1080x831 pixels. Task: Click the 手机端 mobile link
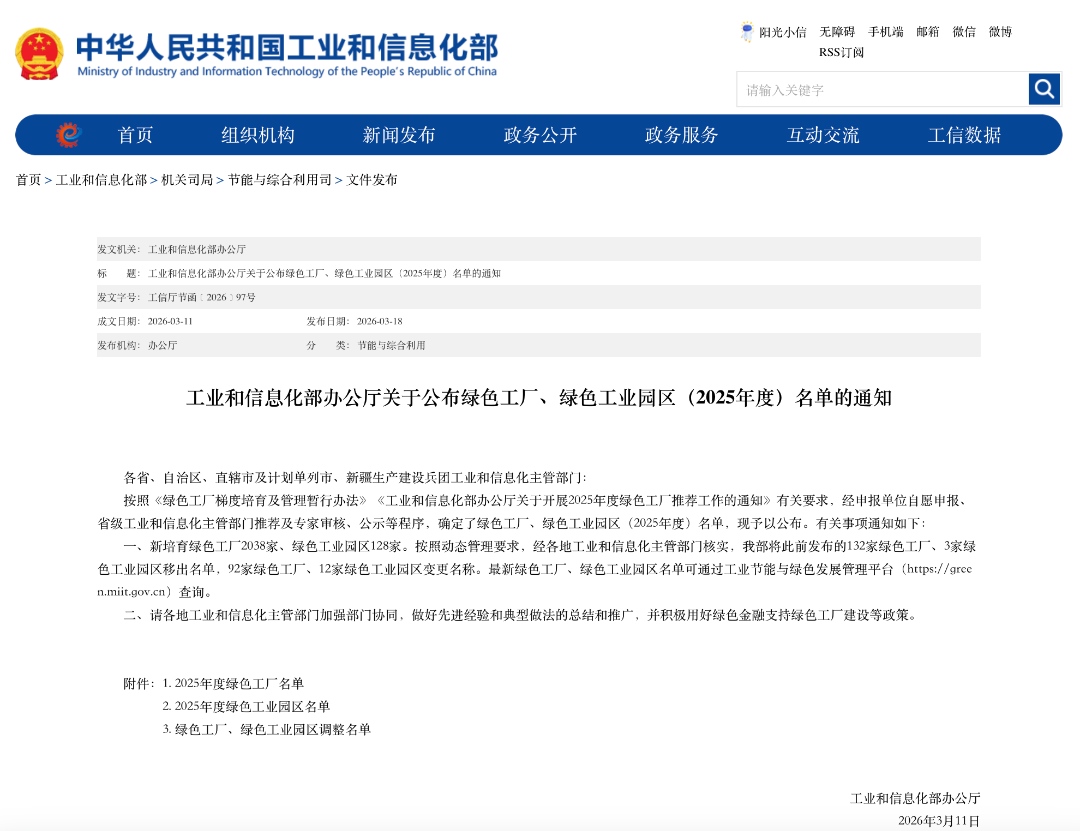click(886, 32)
